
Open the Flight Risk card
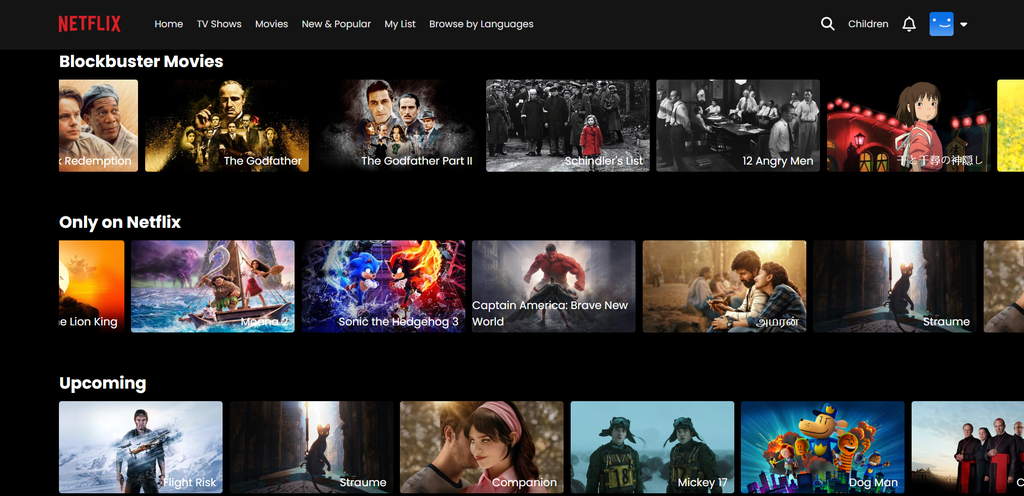[140, 447]
